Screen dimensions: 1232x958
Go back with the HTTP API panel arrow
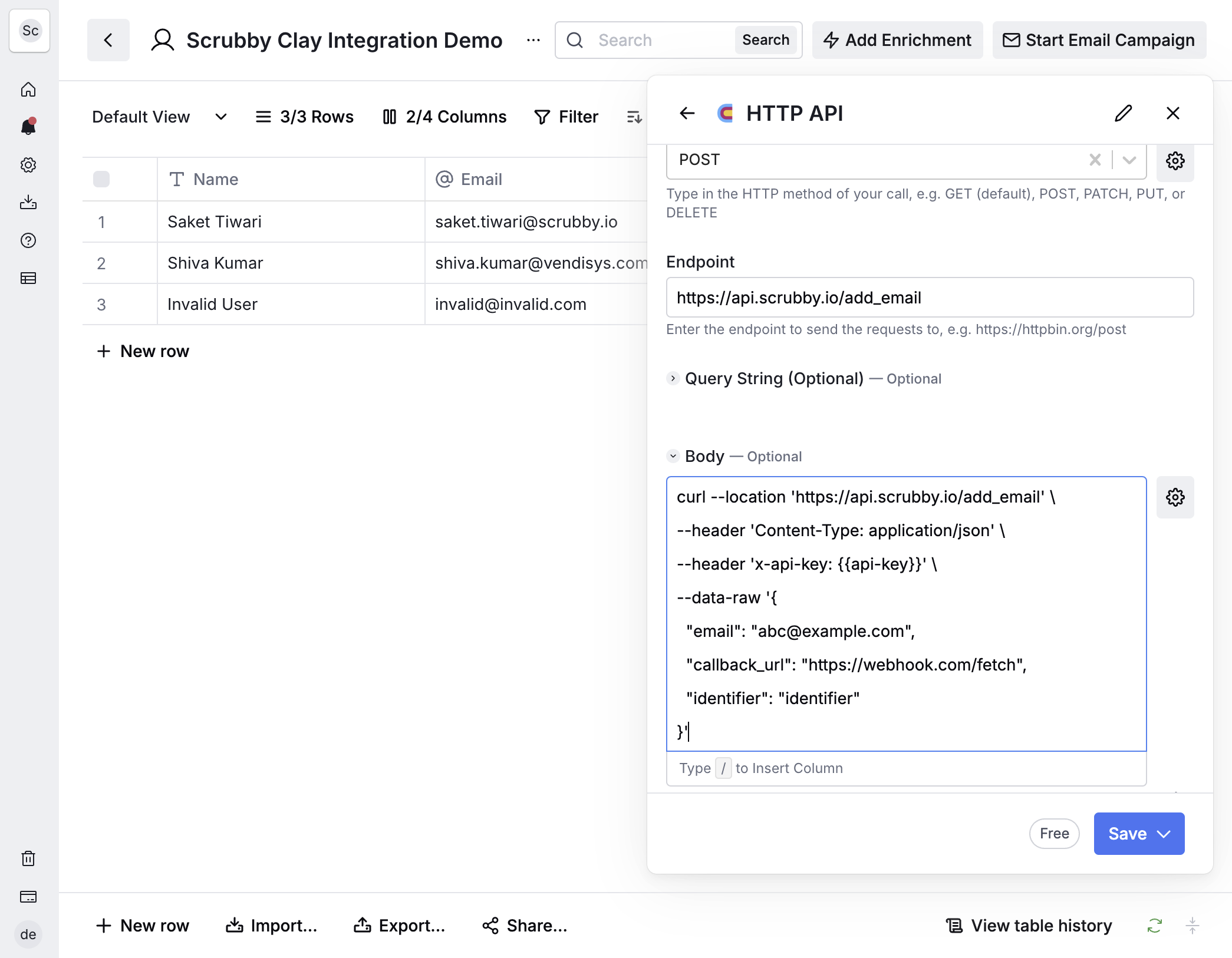687,113
